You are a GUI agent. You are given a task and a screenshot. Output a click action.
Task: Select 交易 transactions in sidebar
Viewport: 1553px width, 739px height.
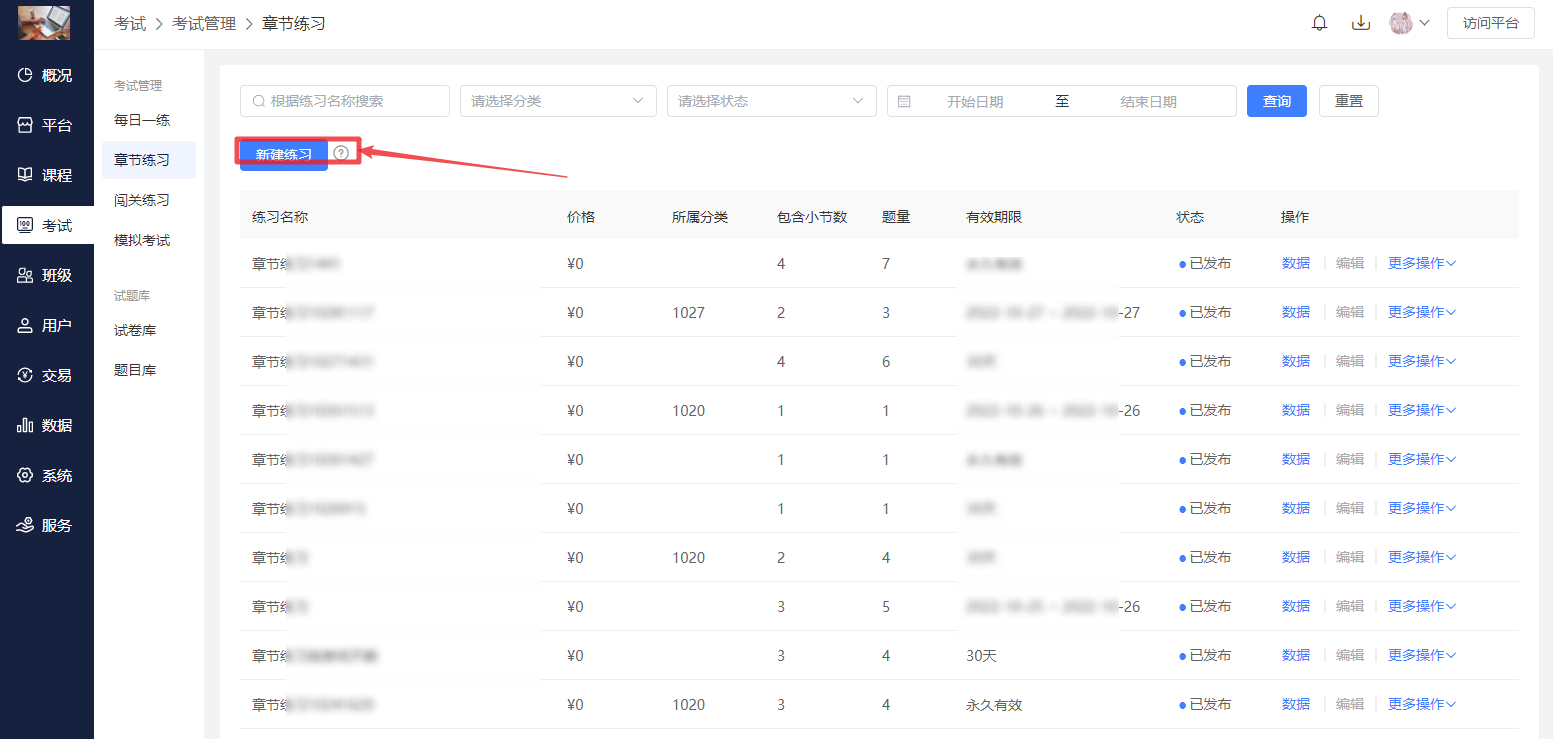47,375
